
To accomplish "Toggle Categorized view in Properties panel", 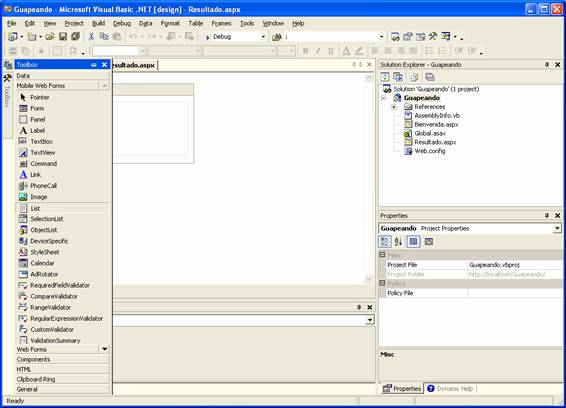I will [385, 242].
